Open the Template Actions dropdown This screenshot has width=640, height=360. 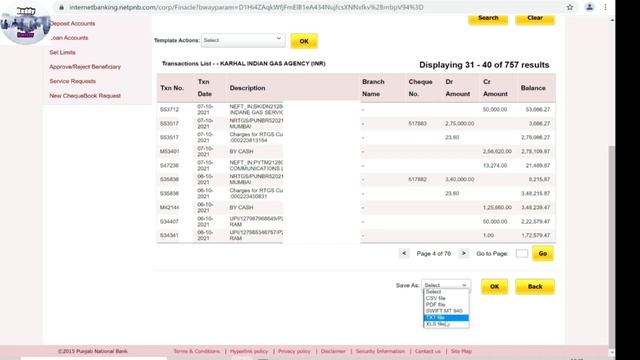tap(243, 40)
